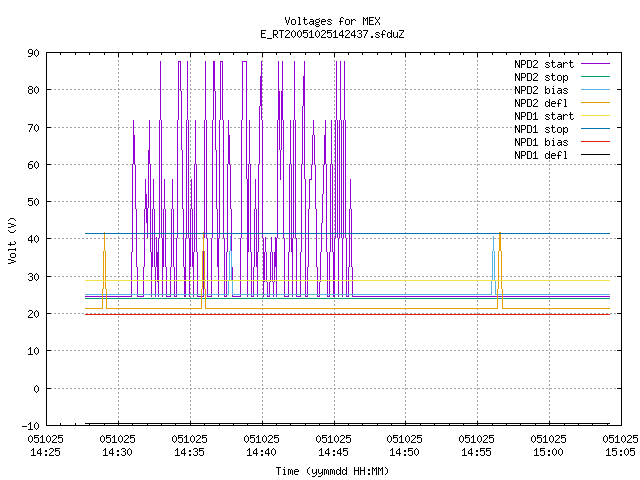Click the 14:45 time axis tick label
This screenshot has width=640, height=480.
tap(333, 446)
